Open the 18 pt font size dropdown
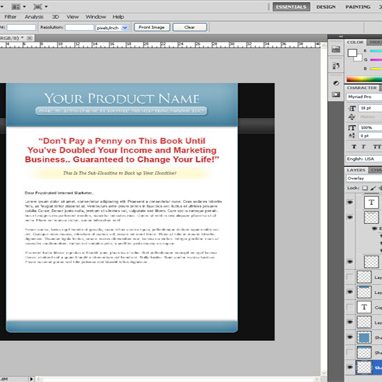The image size is (382, 382). coord(370,108)
